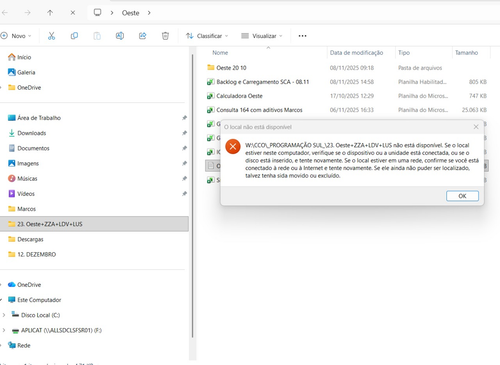Select the Marcos folder in the sidebar
The image size is (500, 365).
coord(22,209)
